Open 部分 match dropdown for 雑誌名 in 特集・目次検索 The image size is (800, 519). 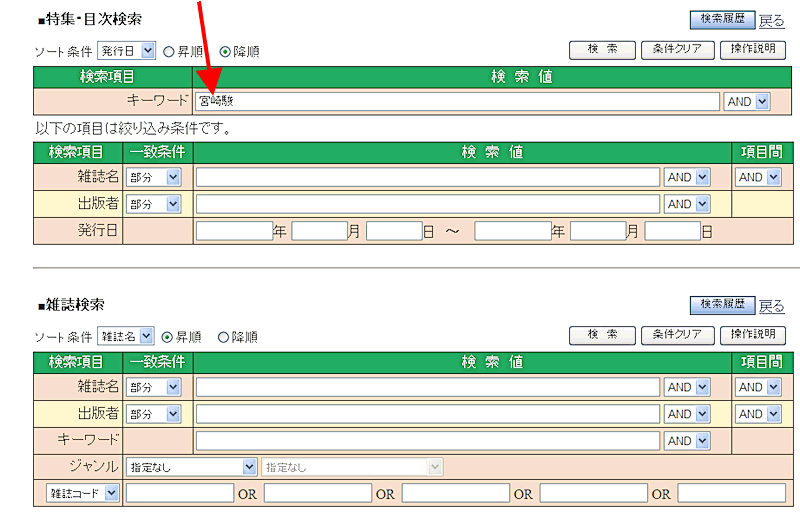153,177
